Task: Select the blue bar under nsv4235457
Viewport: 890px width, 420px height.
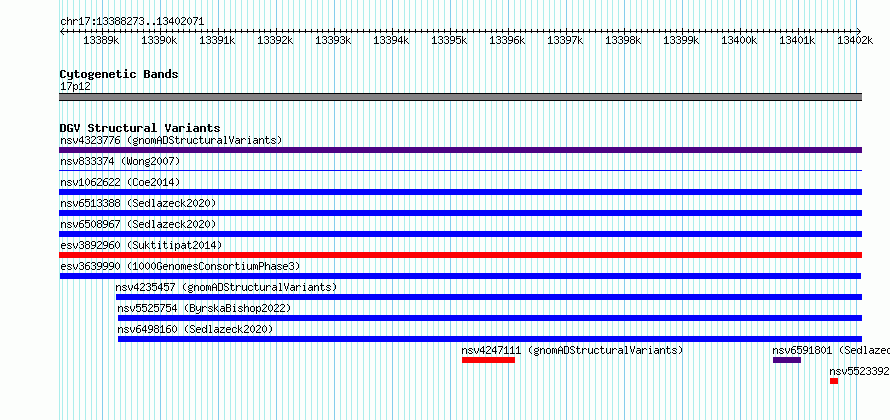Action: click(489, 297)
